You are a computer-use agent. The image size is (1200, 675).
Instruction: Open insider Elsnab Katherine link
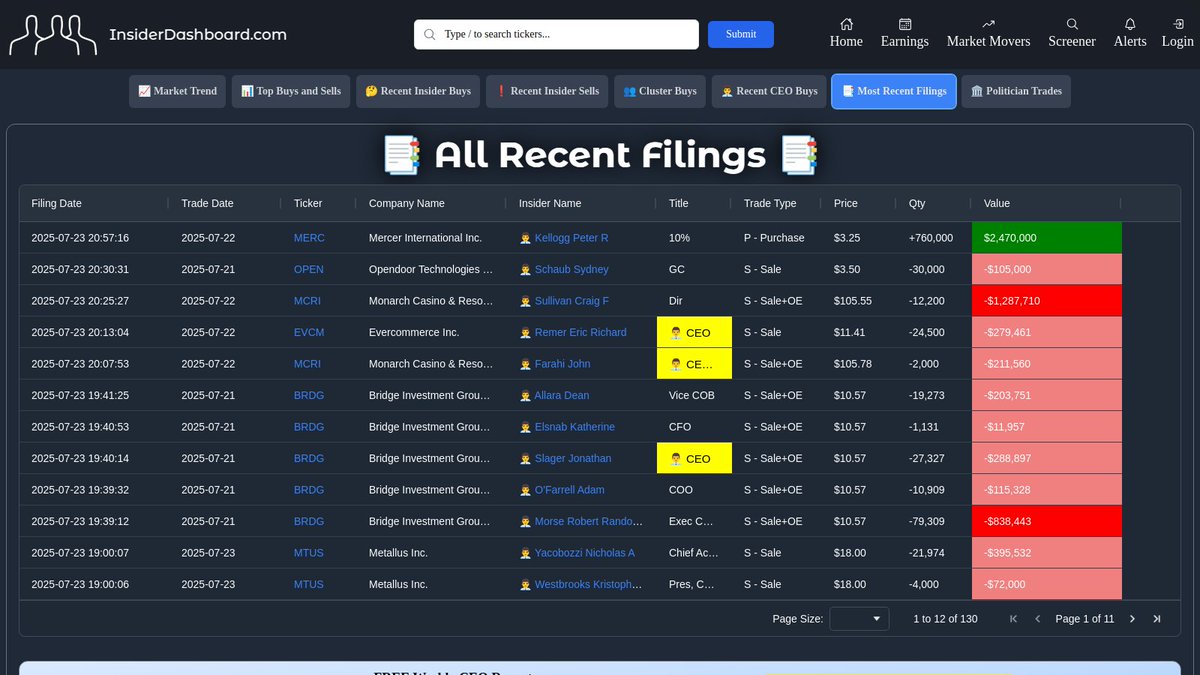tap(575, 427)
